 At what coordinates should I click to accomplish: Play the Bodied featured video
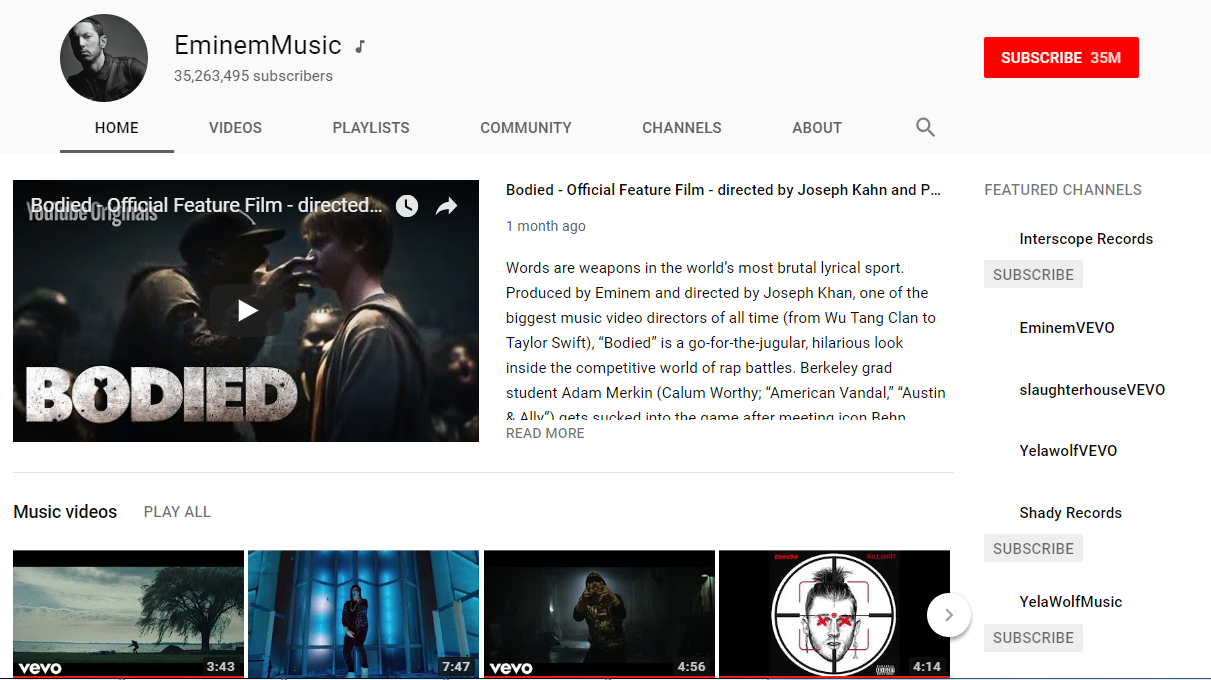tap(246, 311)
